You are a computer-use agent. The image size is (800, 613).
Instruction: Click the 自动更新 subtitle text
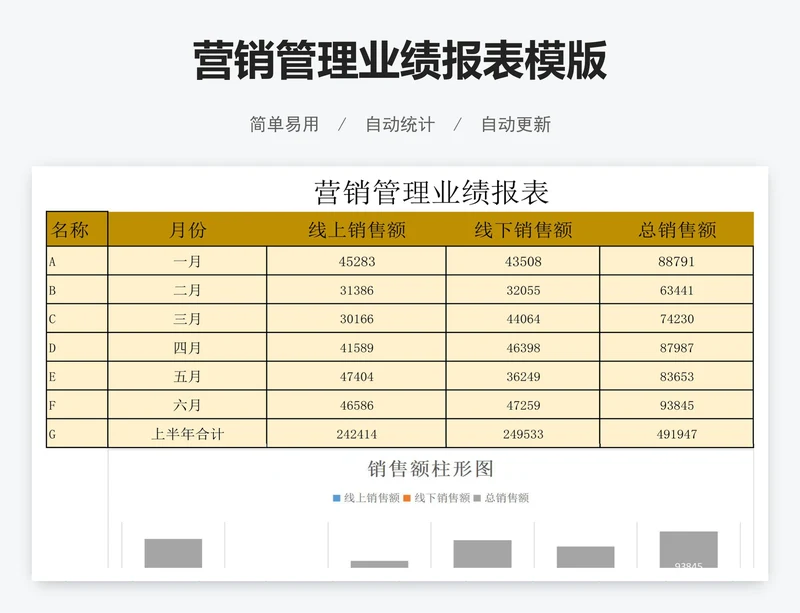[516, 124]
